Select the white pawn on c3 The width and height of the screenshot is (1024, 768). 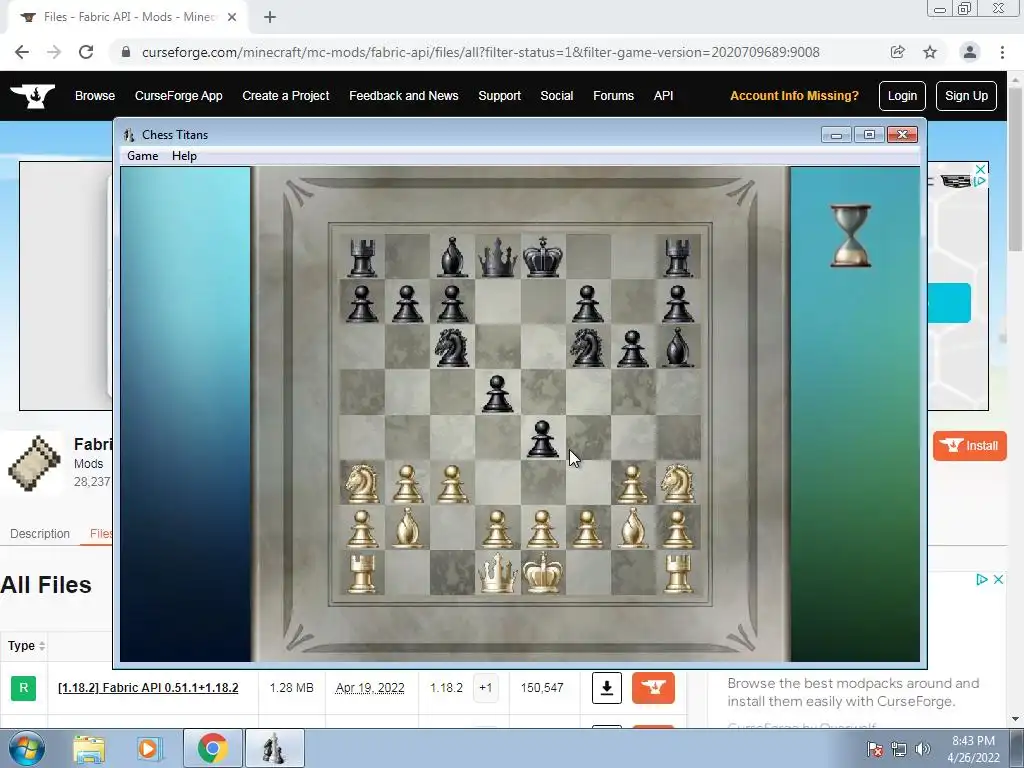click(453, 483)
